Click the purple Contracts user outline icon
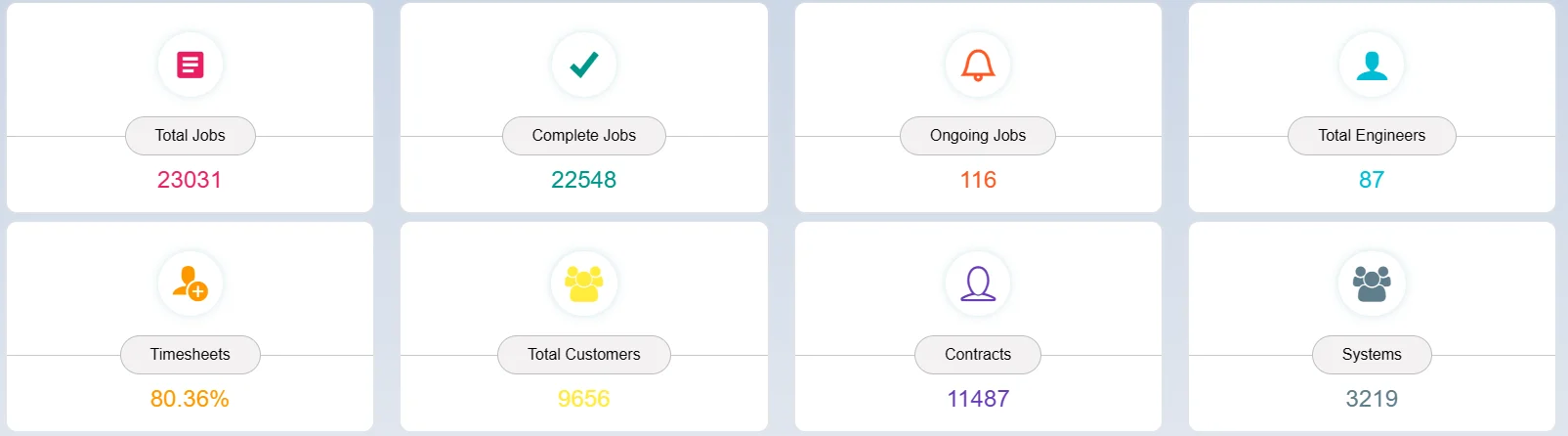Screen dimensions: 1568x436 pyautogui.click(x=978, y=283)
